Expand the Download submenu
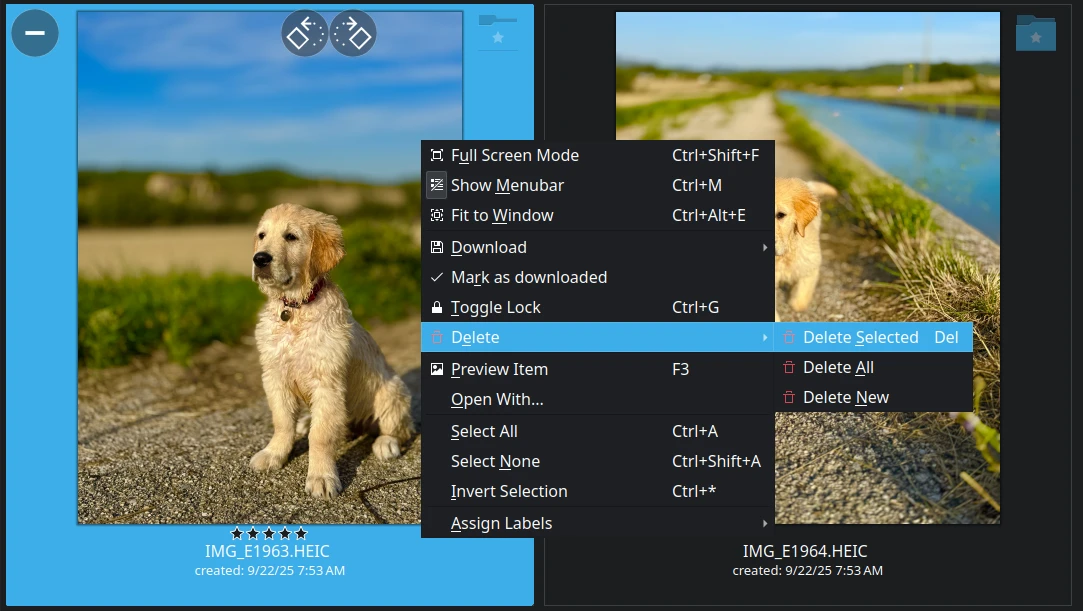 (489, 247)
